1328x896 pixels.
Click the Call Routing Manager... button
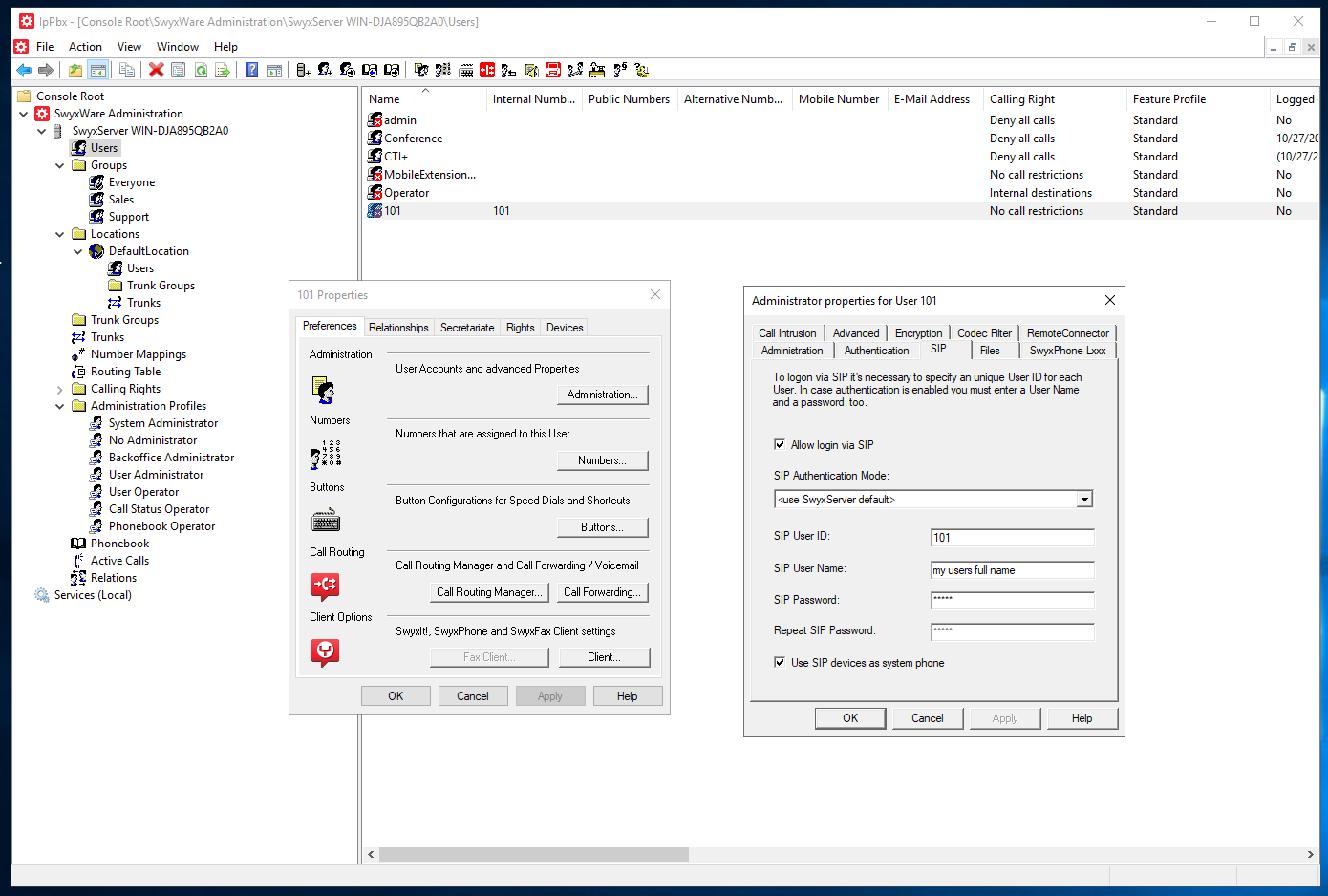(489, 592)
